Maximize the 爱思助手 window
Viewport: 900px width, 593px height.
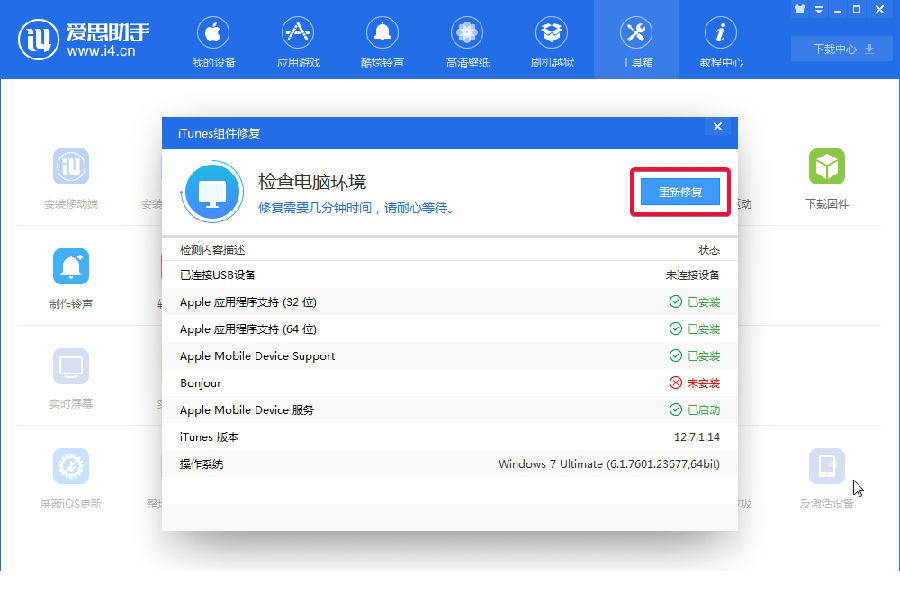[x=856, y=9]
